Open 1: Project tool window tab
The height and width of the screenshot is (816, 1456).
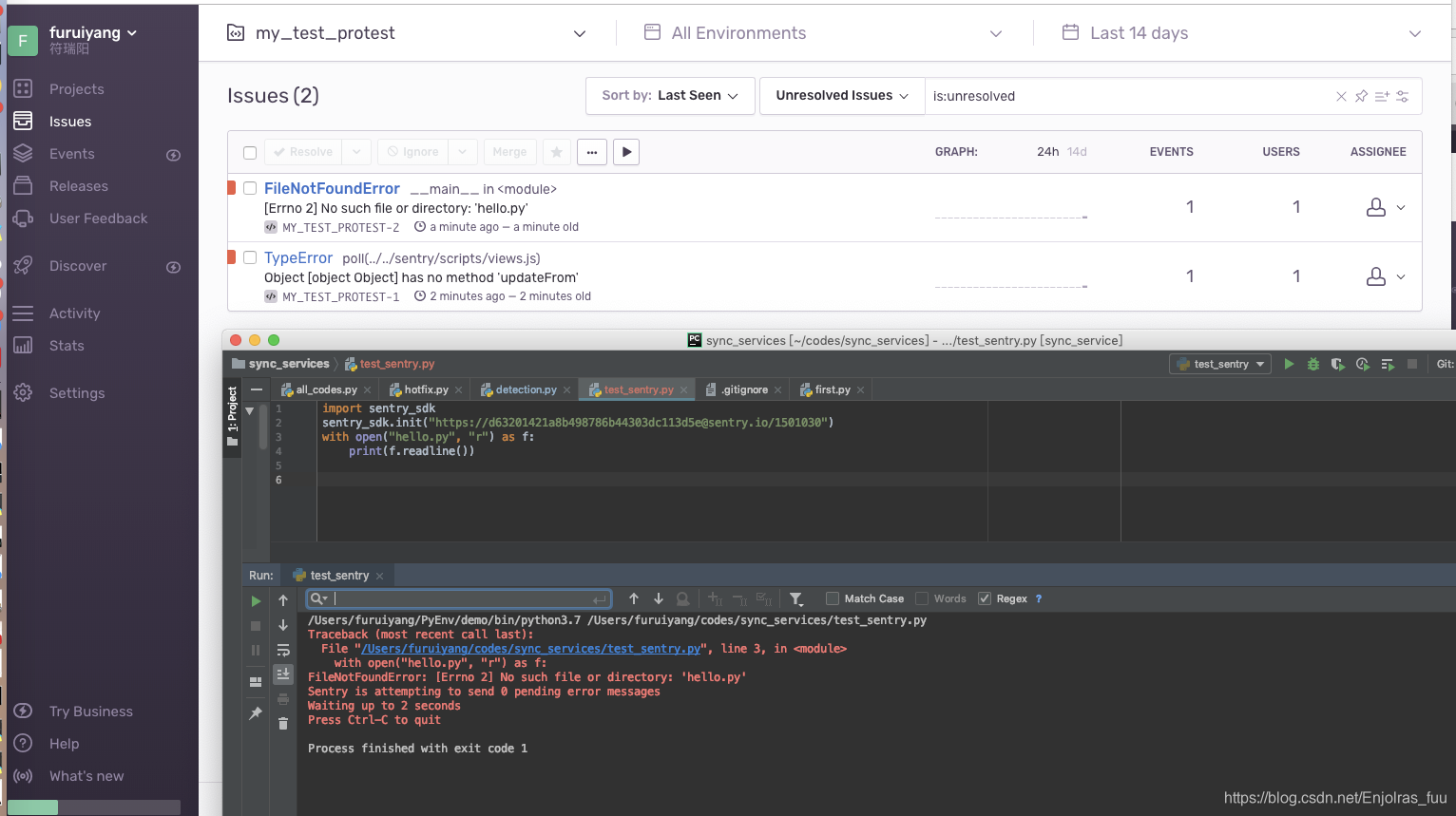pos(232,416)
